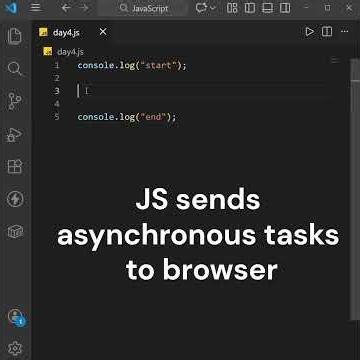Minimize the VS Code window

click(x=307, y=8)
